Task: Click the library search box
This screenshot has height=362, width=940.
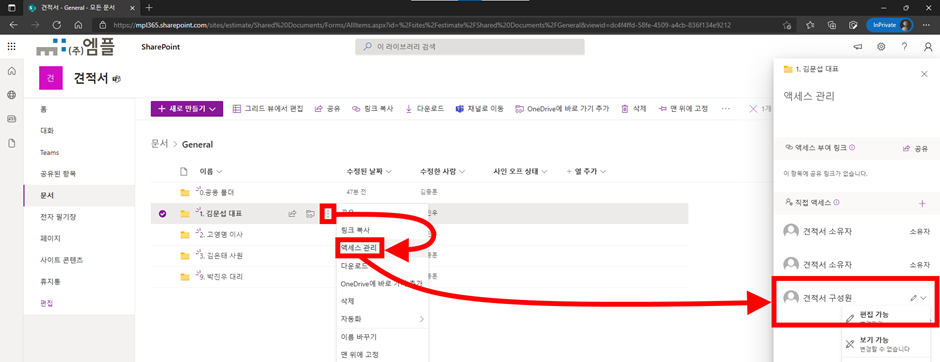Action: pos(469,47)
